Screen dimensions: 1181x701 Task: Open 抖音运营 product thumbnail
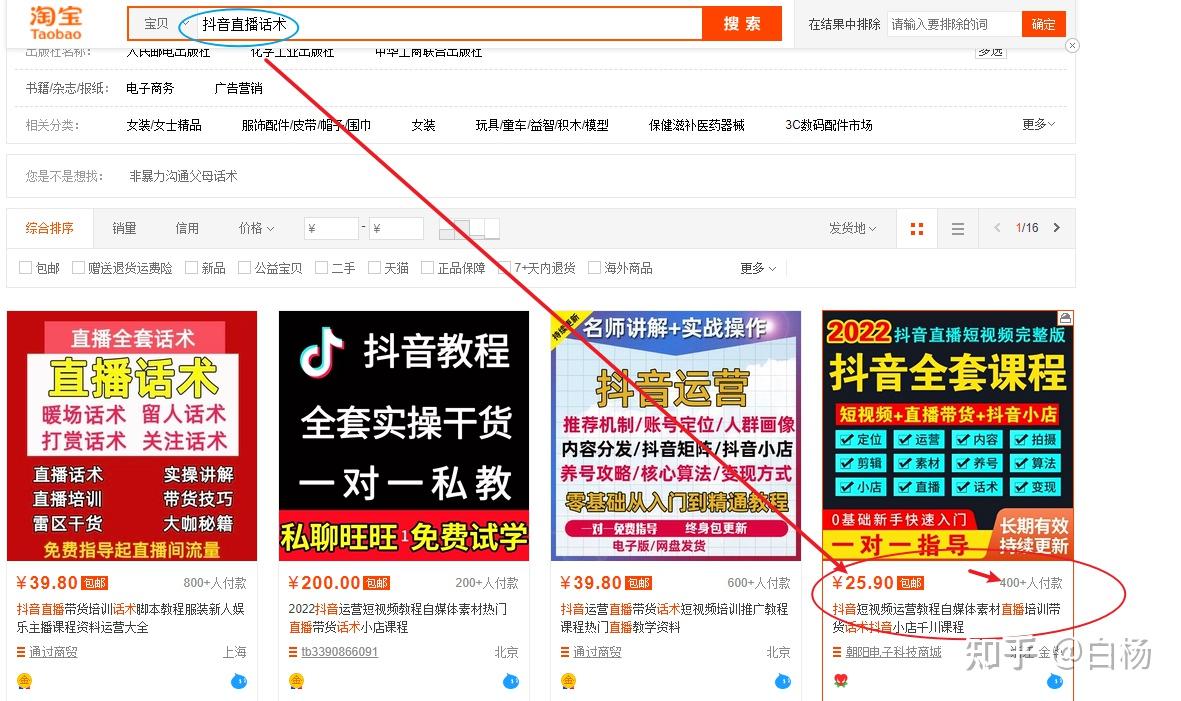(x=676, y=436)
